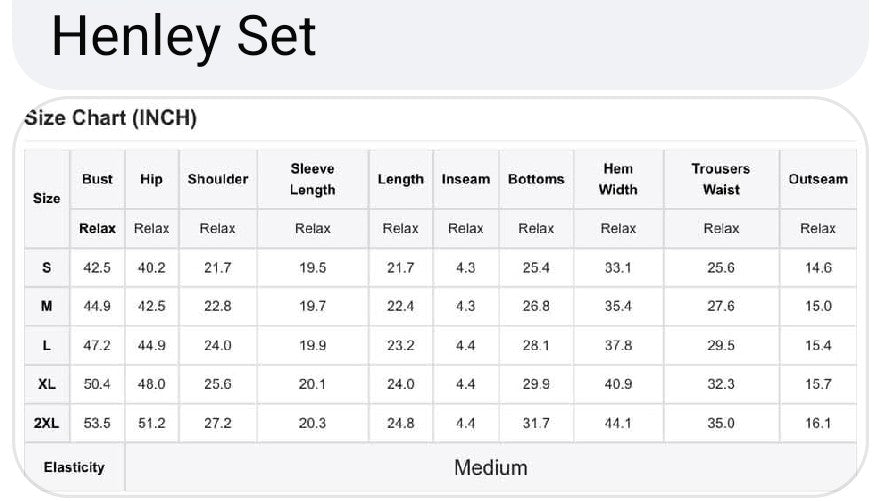Click the Sleeve Length column header
This screenshot has width=886, height=501.
click(x=312, y=179)
